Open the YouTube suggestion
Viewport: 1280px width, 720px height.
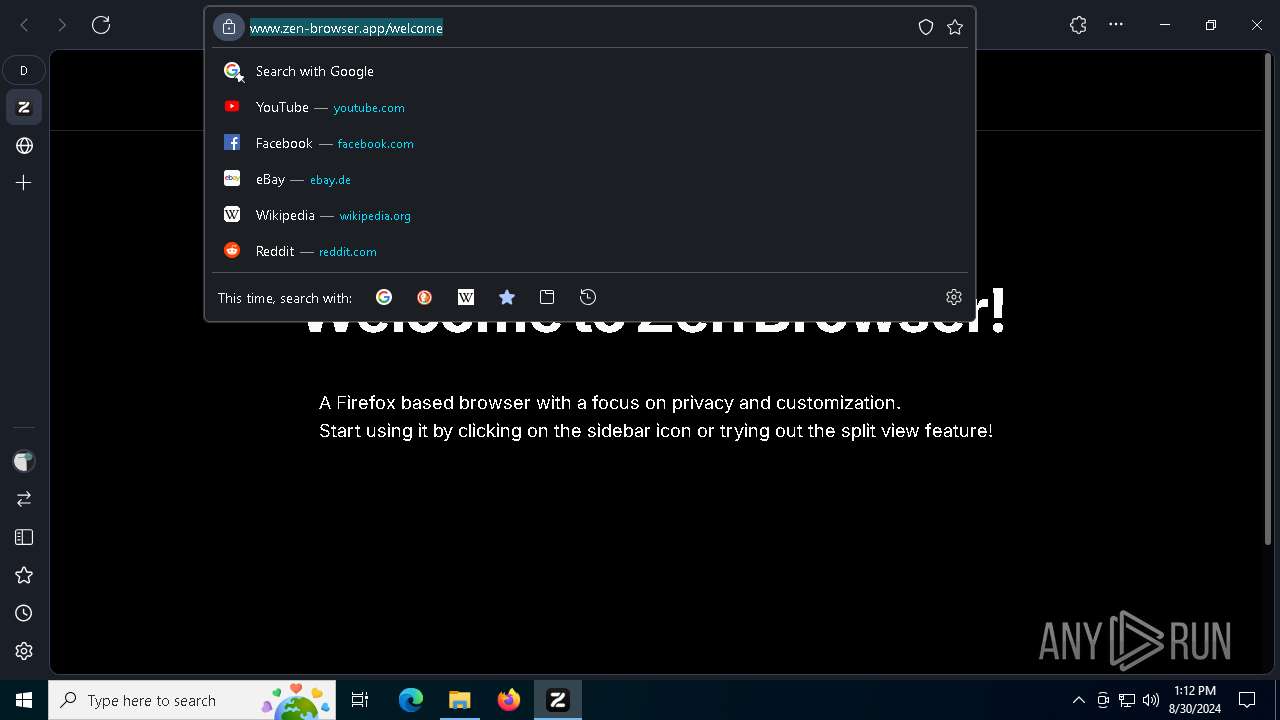point(590,107)
